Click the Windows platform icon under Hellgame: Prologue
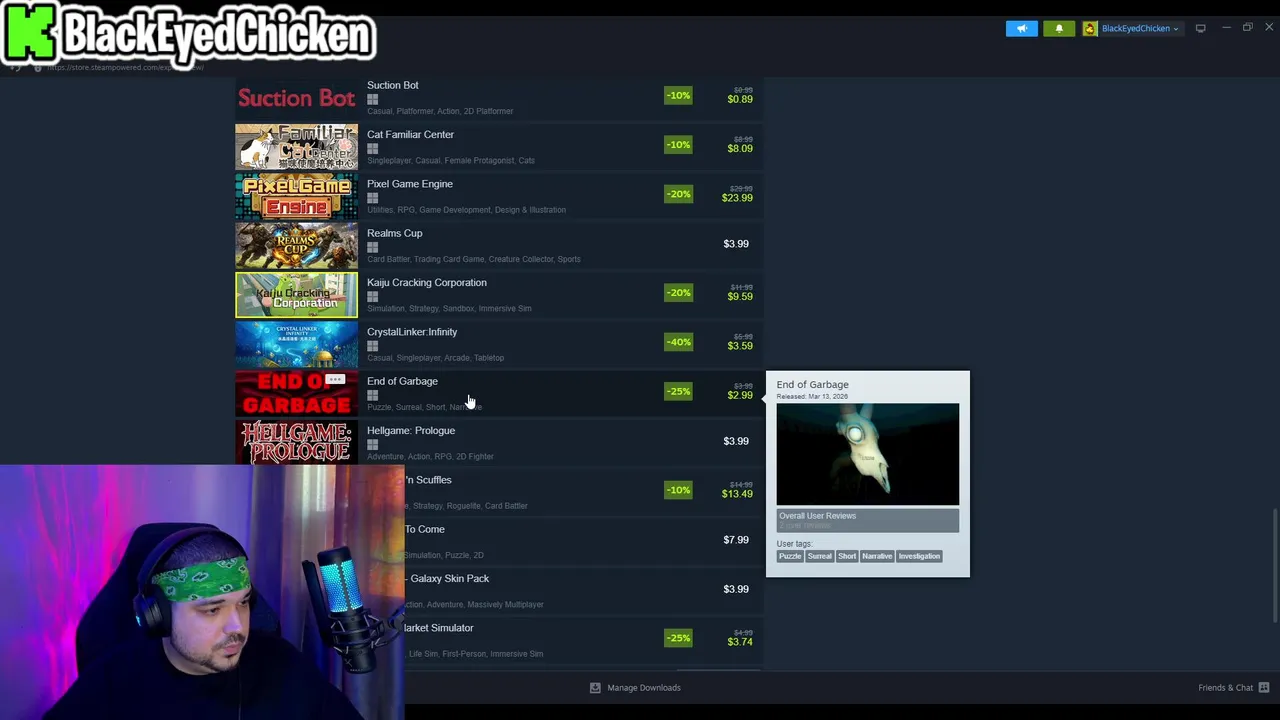This screenshot has width=1280, height=720. 372,444
